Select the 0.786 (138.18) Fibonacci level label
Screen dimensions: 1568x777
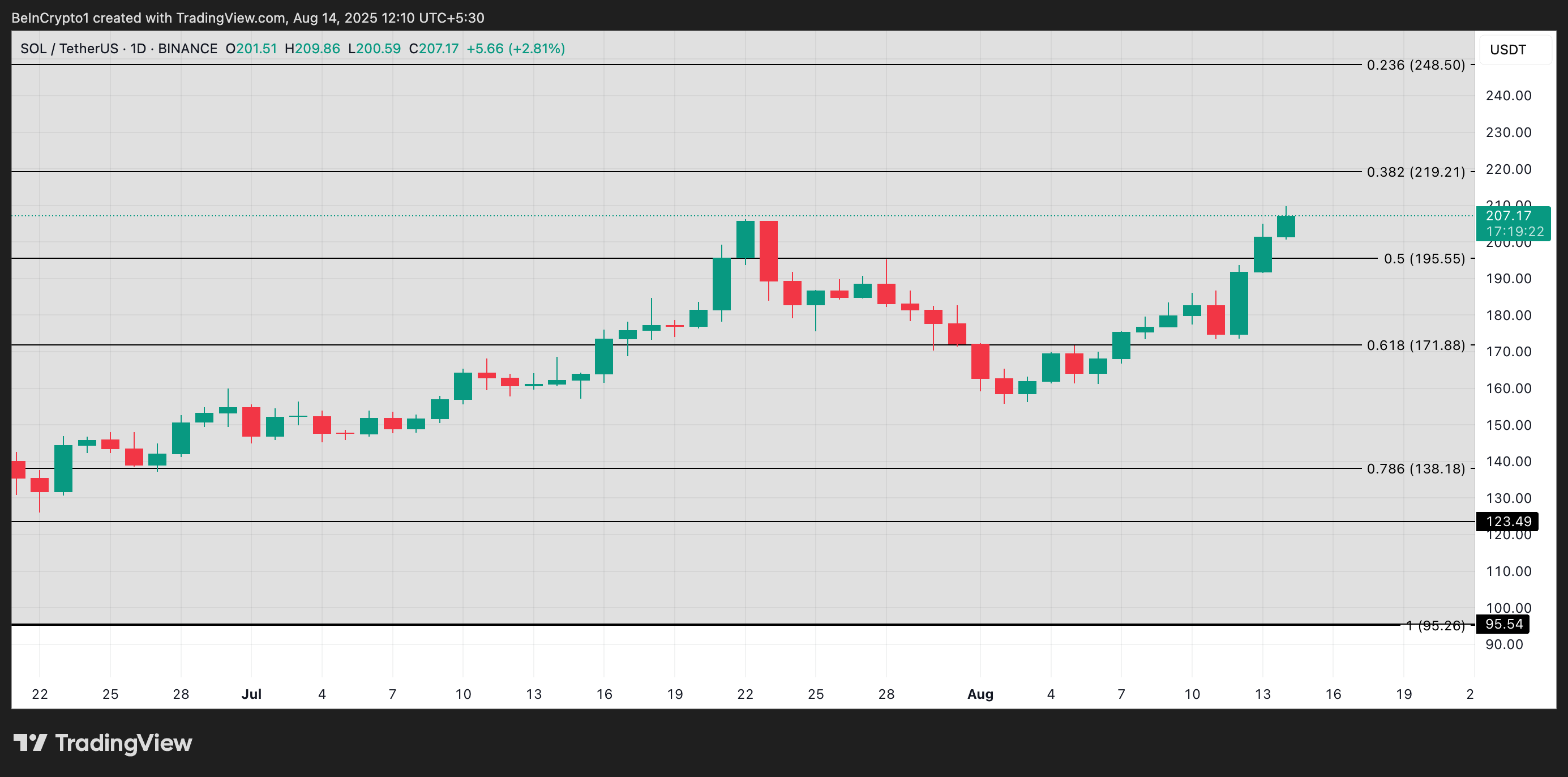pyautogui.click(x=1415, y=468)
